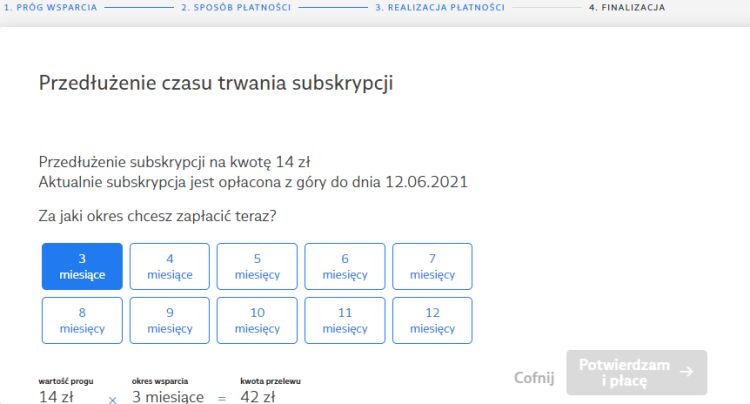Viewport: 750px width, 404px height.
Task: Switch to step 3 Realizacja płatności
Action: click(440, 7)
